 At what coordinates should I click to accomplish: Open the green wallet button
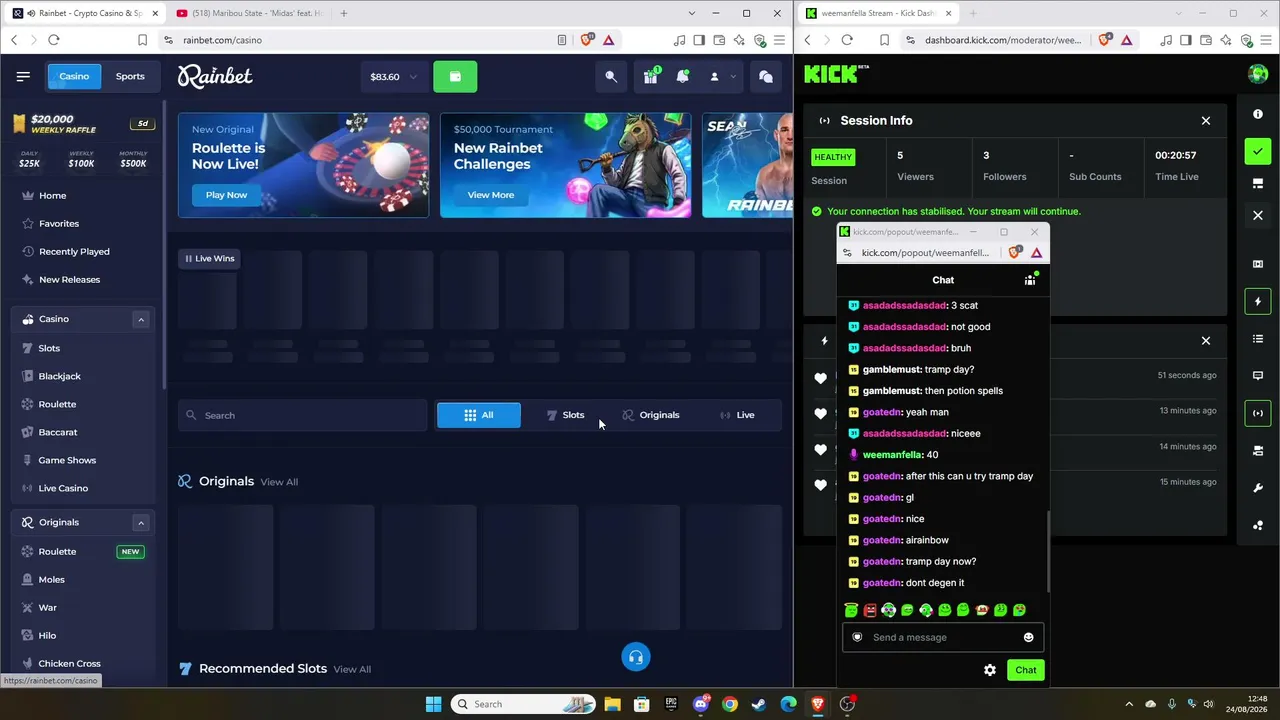tap(455, 77)
